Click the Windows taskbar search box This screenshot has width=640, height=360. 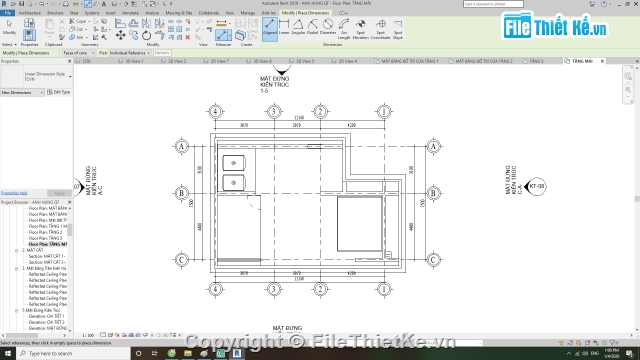pos(73,353)
